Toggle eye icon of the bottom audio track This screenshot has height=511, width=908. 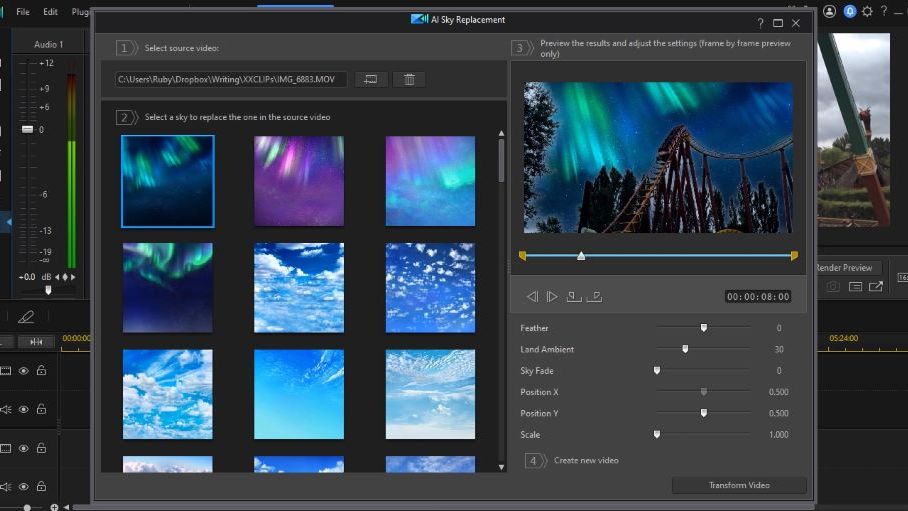(x=24, y=487)
